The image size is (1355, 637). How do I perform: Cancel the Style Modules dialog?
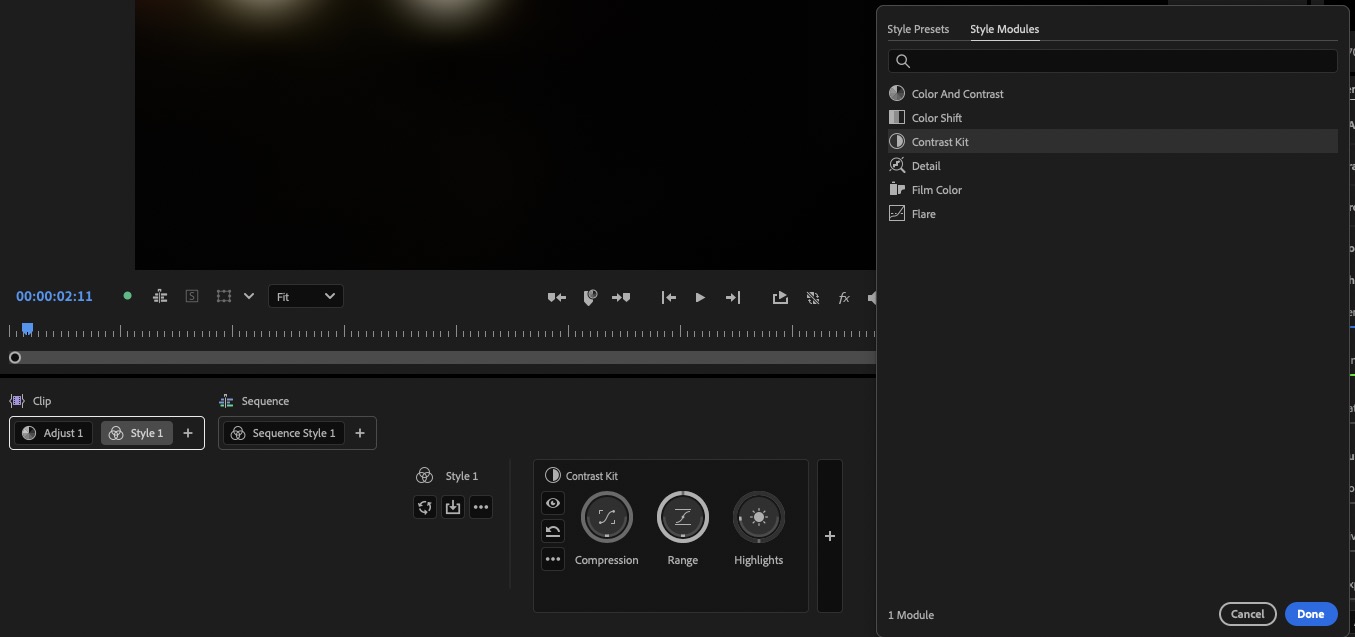1247,613
